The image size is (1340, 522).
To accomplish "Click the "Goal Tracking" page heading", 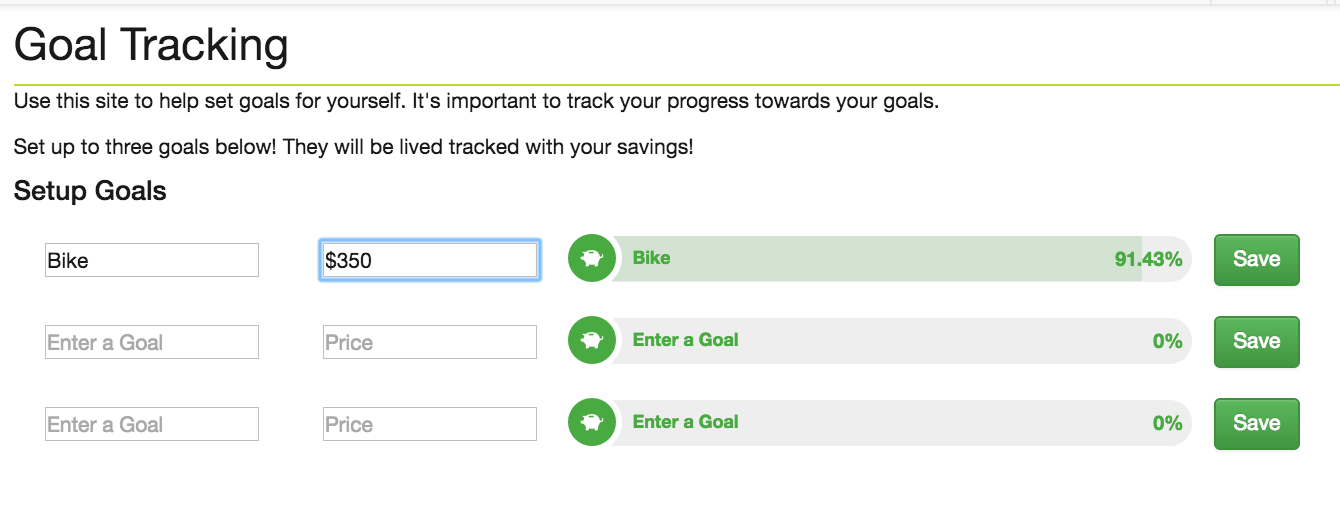I will [151, 45].
